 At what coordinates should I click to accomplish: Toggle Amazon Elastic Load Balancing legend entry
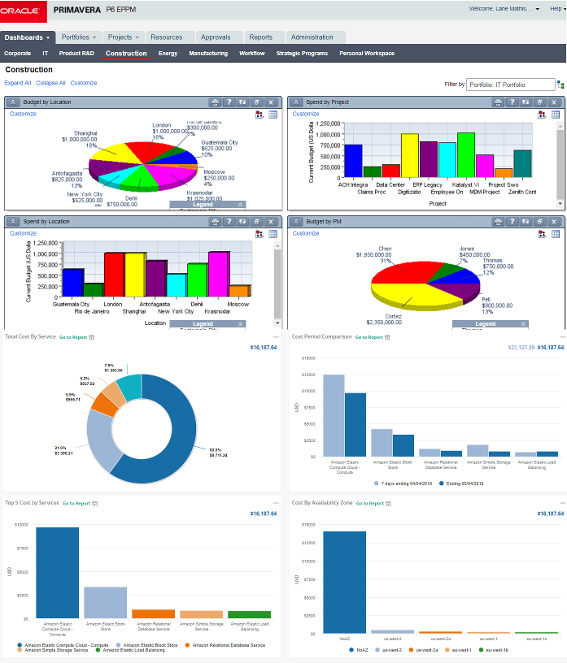tap(130, 650)
